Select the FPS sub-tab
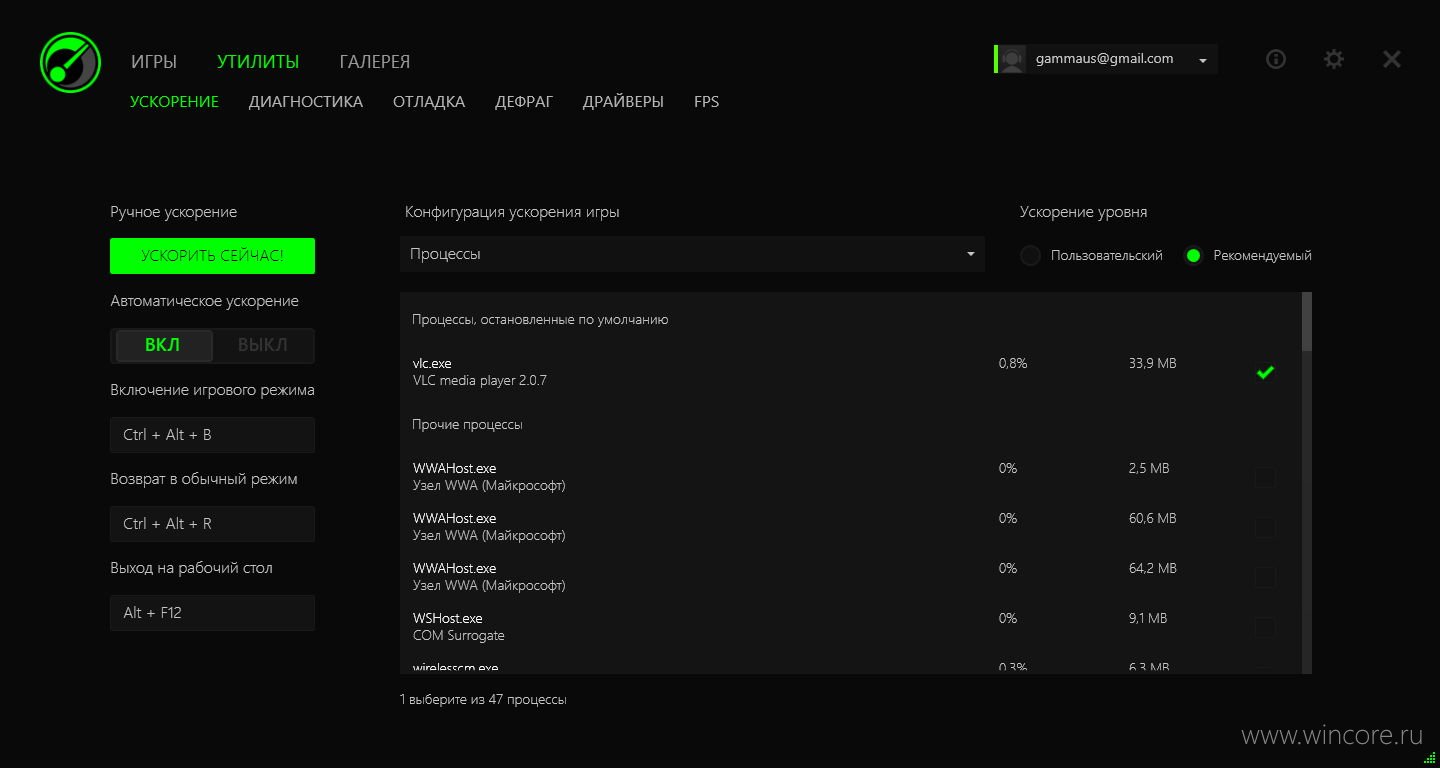The image size is (1440, 768). [x=707, y=101]
